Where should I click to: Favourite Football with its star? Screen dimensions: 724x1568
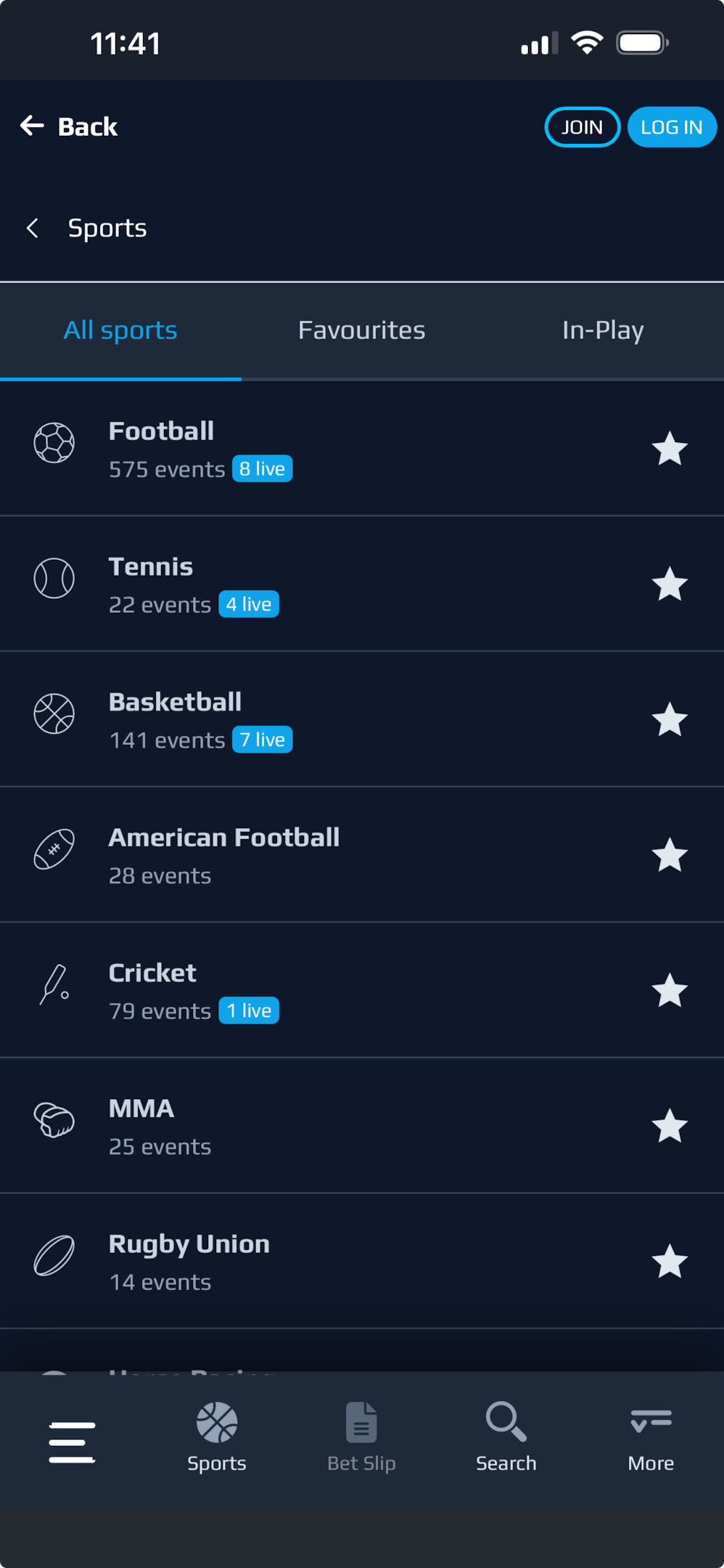point(670,449)
